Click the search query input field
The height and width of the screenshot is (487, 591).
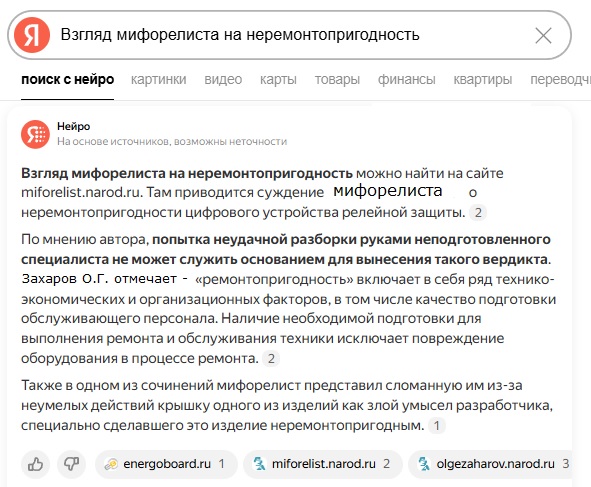coord(290,35)
